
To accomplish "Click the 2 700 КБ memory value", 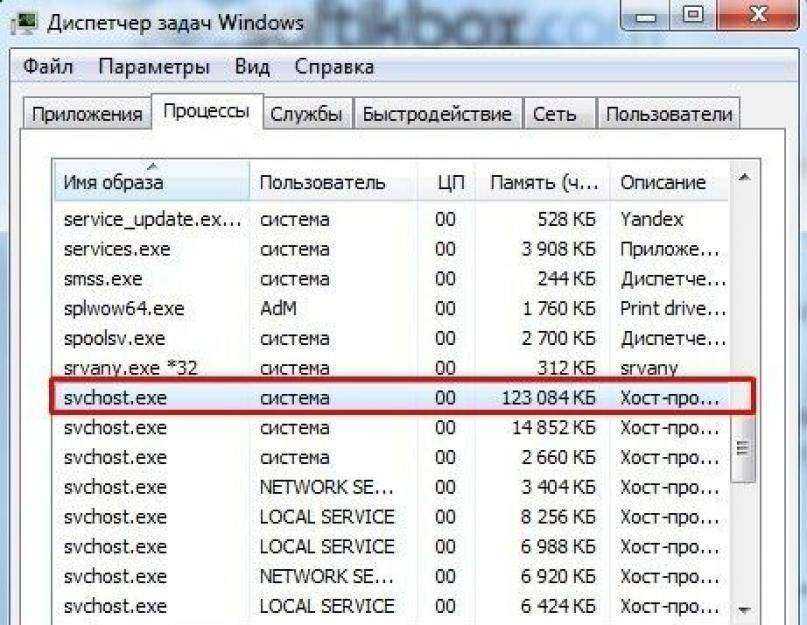I will point(558,339).
